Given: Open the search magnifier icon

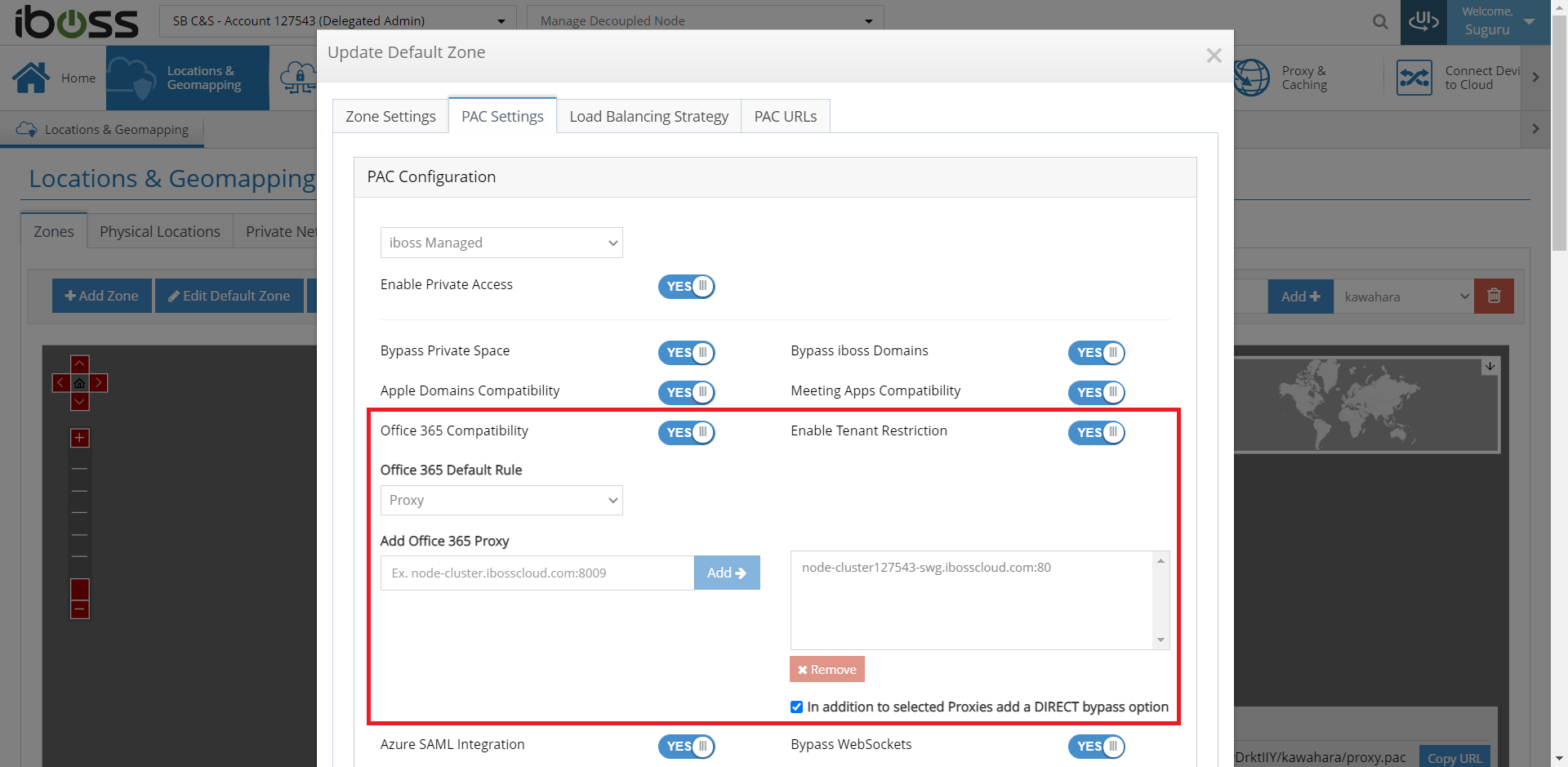Looking at the screenshot, I should [1380, 22].
